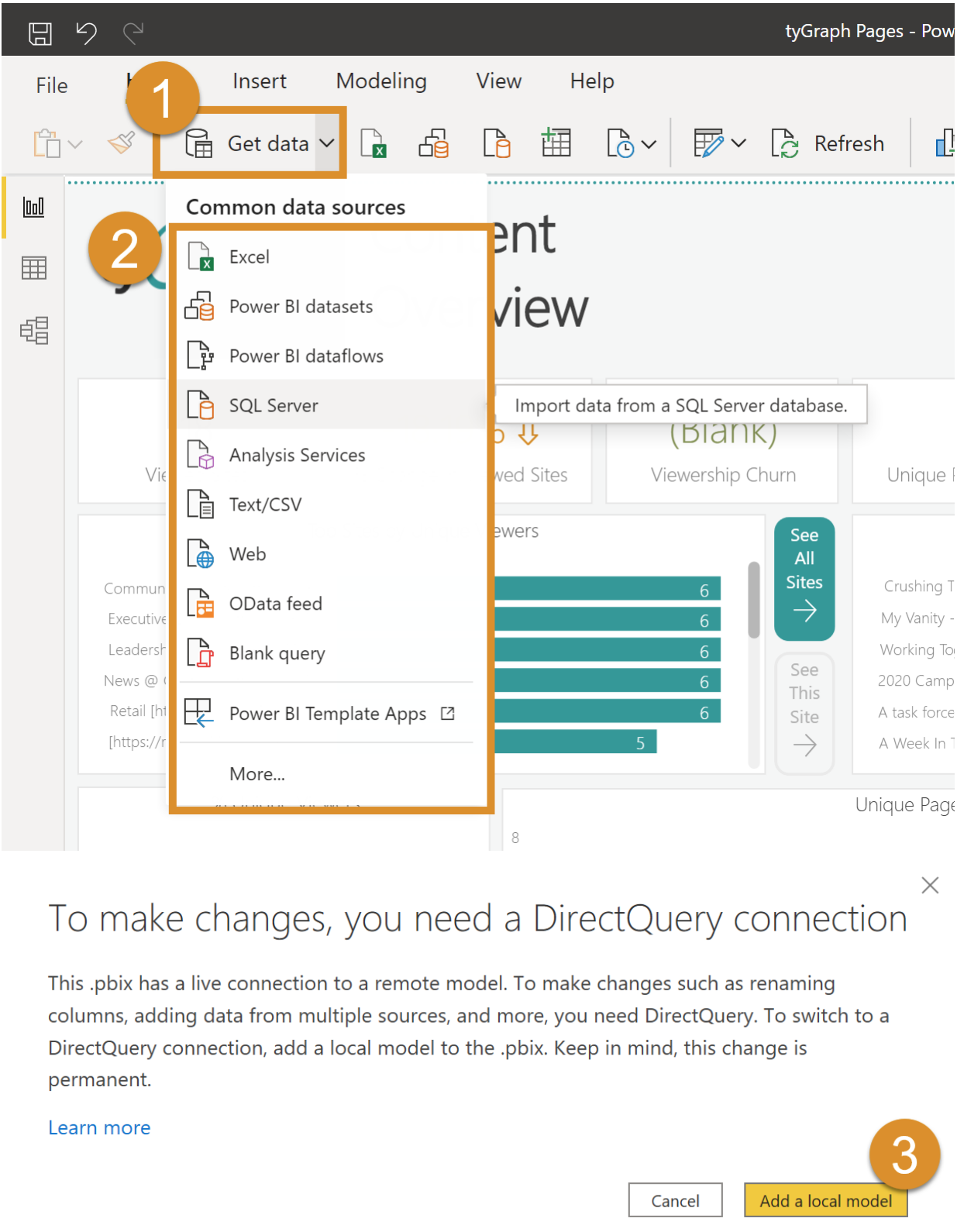
Task: Click the Transform data icon
Action: [708, 143]
